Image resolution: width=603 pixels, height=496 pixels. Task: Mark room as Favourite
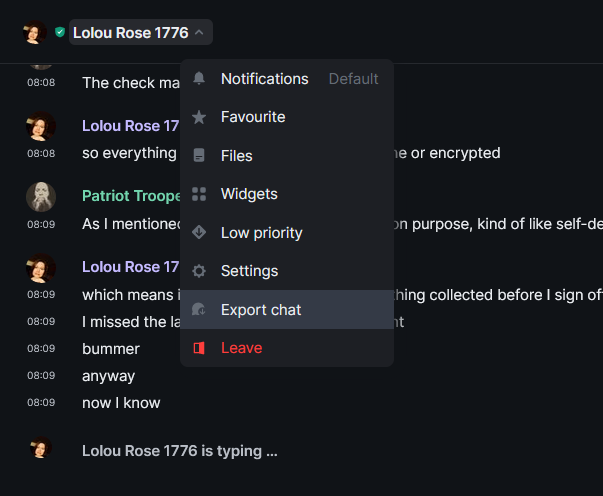(253, 117)
